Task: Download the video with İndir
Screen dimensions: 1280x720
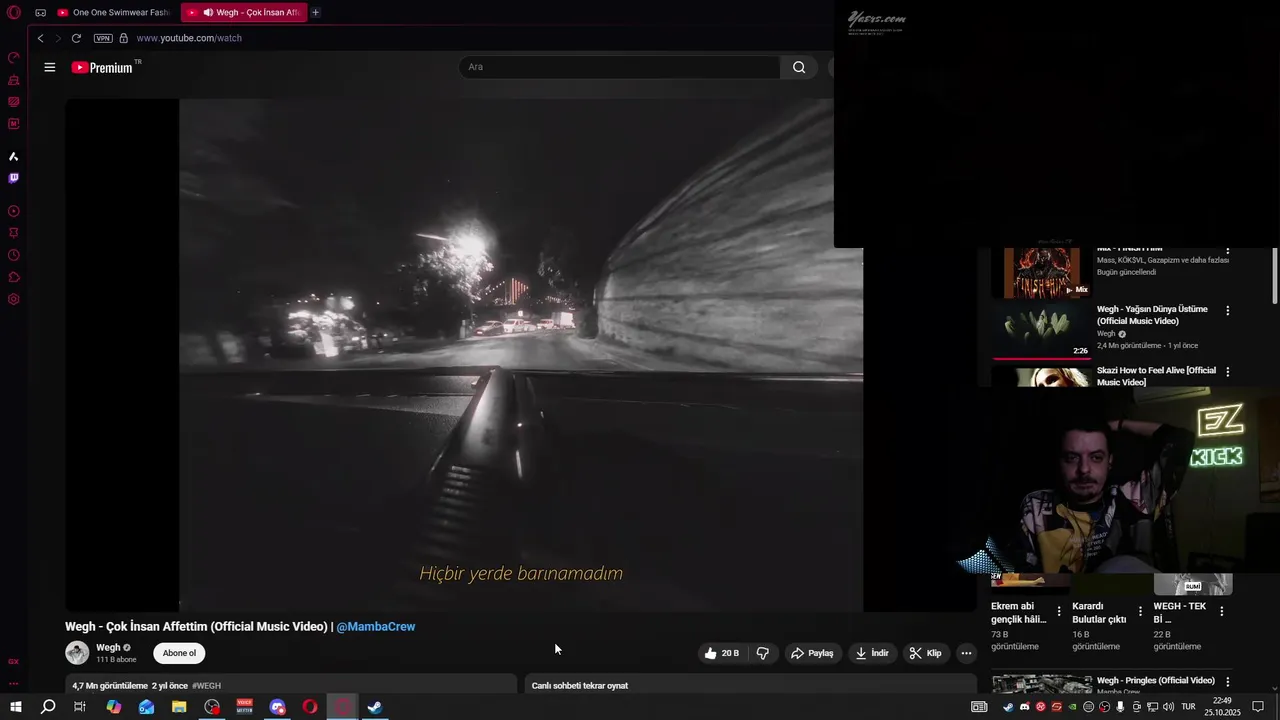Action: (871, 653)
